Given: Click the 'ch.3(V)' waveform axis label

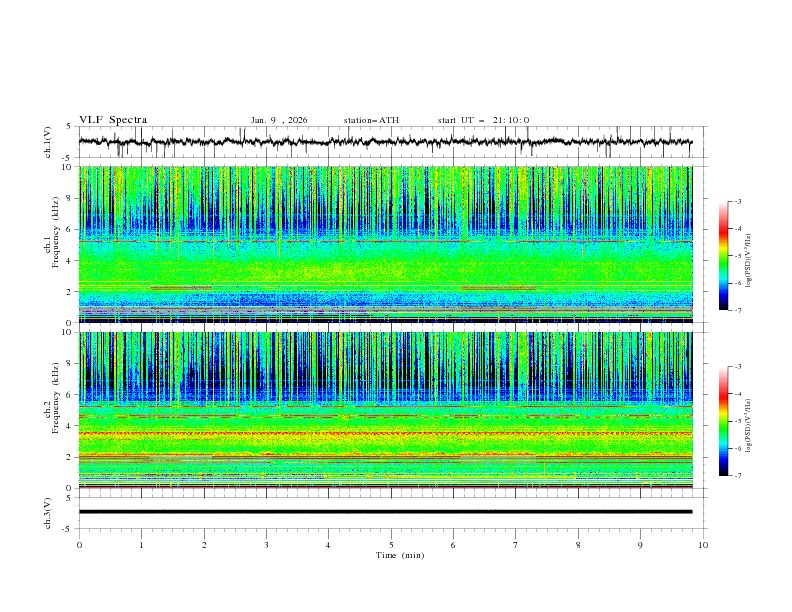Looking at the screenshot, I should [x=48, y=513].
